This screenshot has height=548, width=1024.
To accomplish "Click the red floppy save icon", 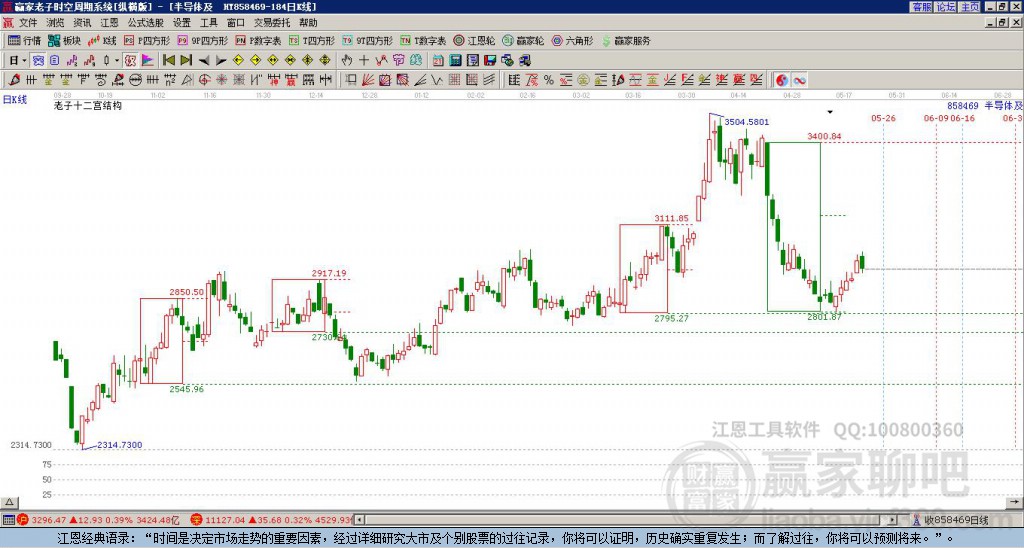I will click(490, 61).
